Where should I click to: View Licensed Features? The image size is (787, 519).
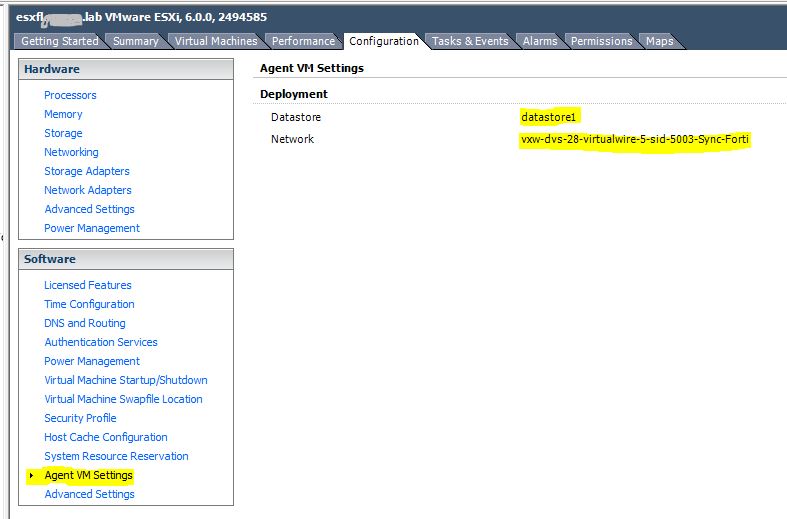pos(88,285)
